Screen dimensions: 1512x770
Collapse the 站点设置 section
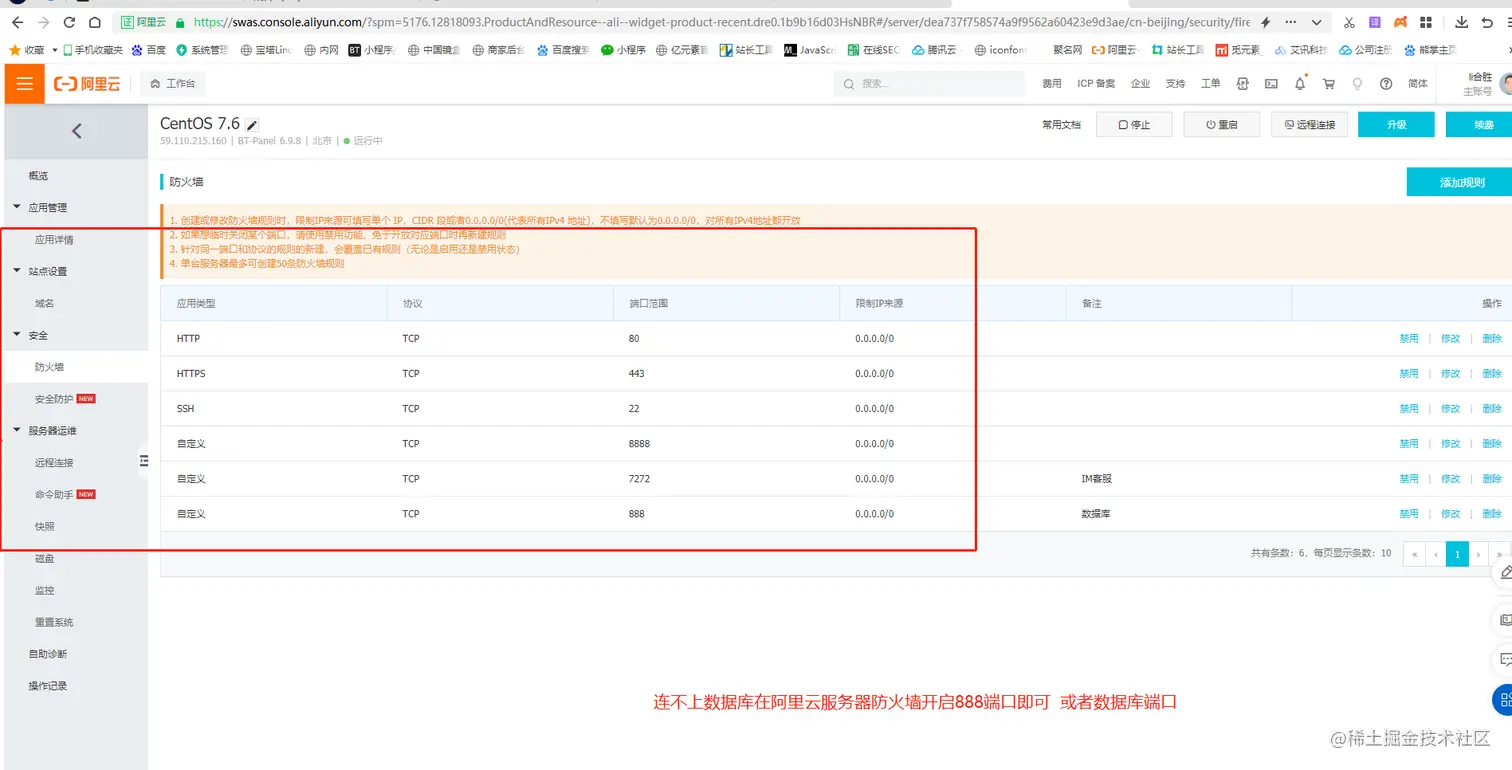tap(17, 271)
